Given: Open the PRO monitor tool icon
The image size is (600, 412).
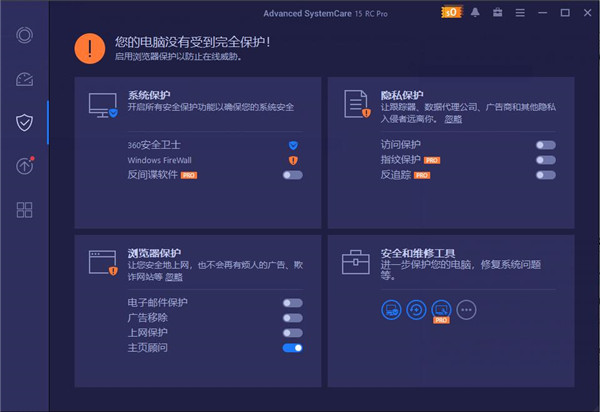Looking at the screenshot, I should [x=441, y=310].
